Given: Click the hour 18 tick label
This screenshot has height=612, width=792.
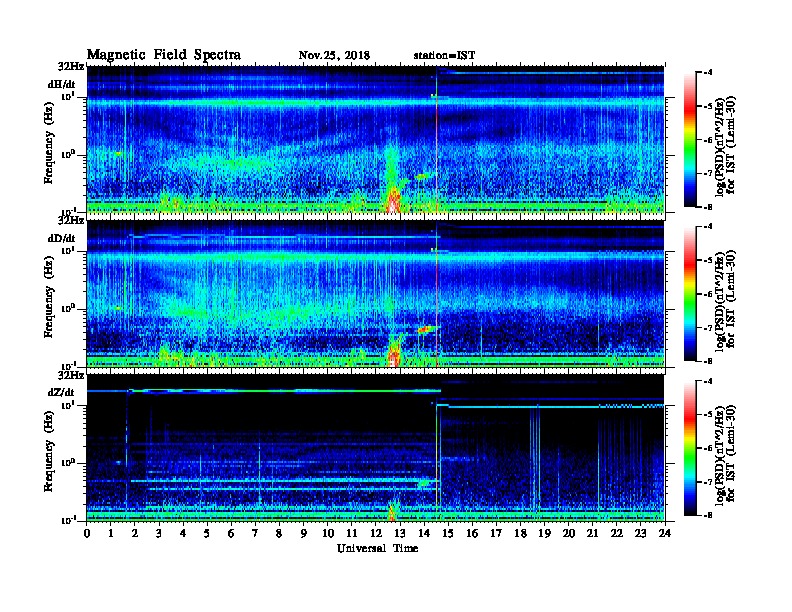Looking at the screenshot, I should [520, 534].
